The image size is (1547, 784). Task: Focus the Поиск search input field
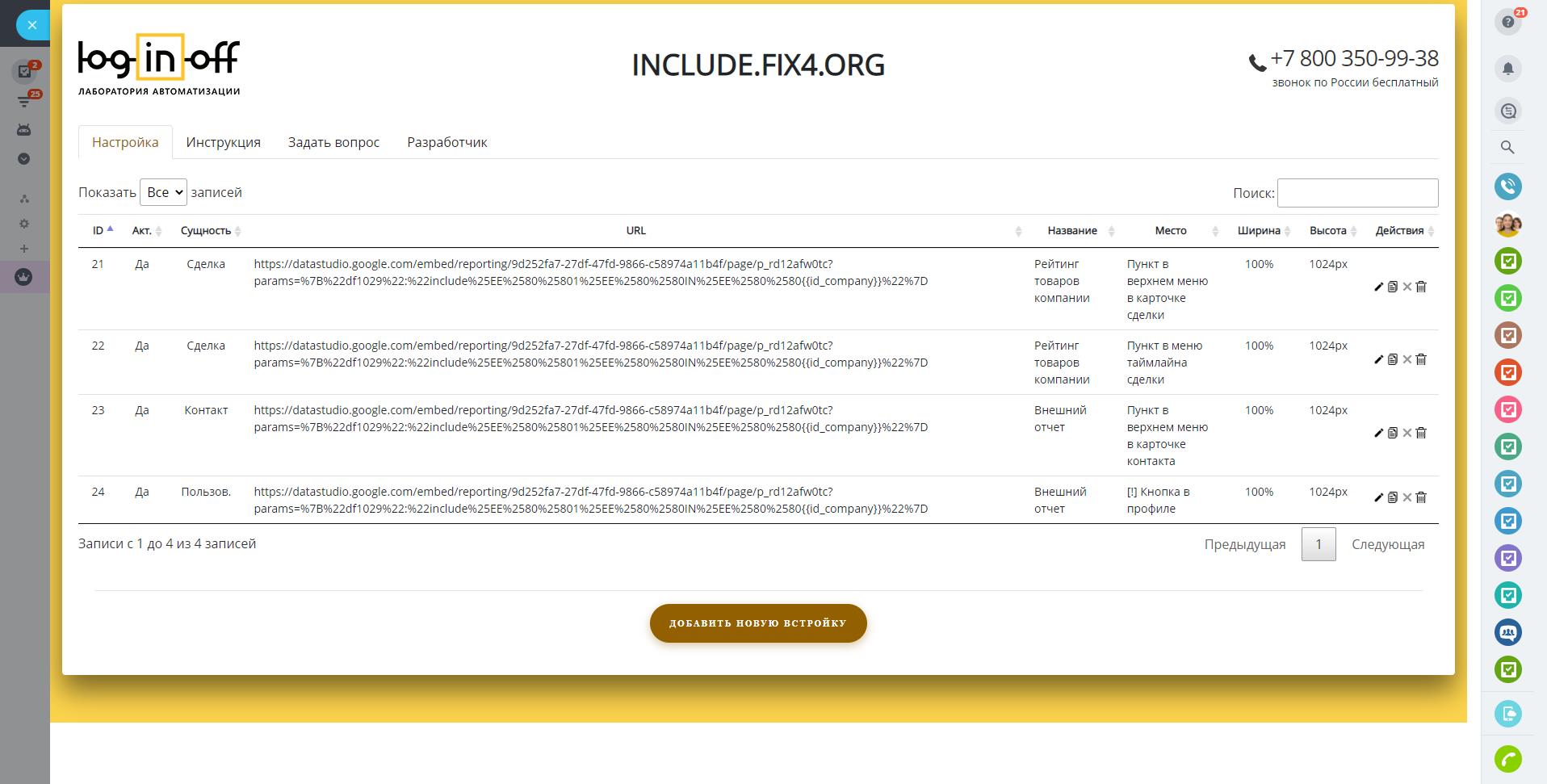pos(1357,193)
